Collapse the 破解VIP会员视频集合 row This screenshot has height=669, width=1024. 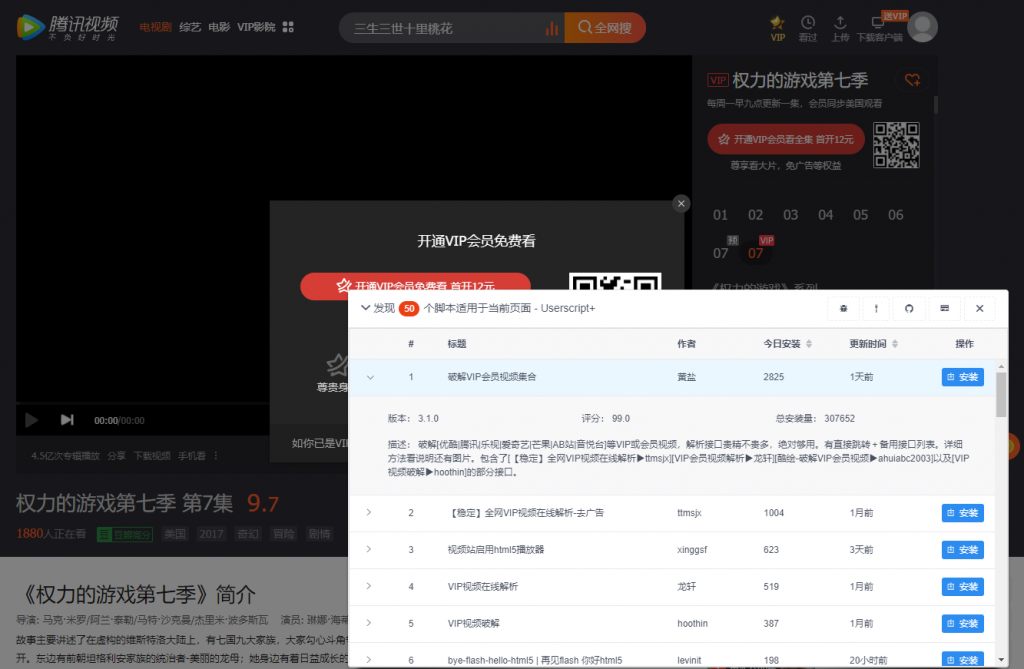pyautogui.click(x=370, y=377)
